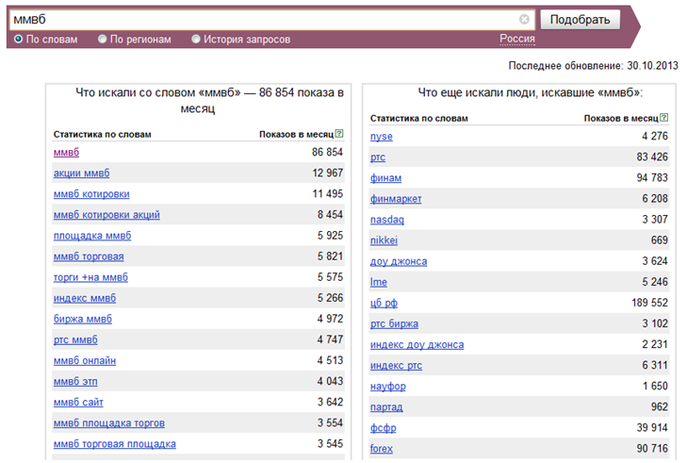Open the ммвб котировки link
Image resolution: width=687 pixels, height=463 pixels.
click(92, 194)
